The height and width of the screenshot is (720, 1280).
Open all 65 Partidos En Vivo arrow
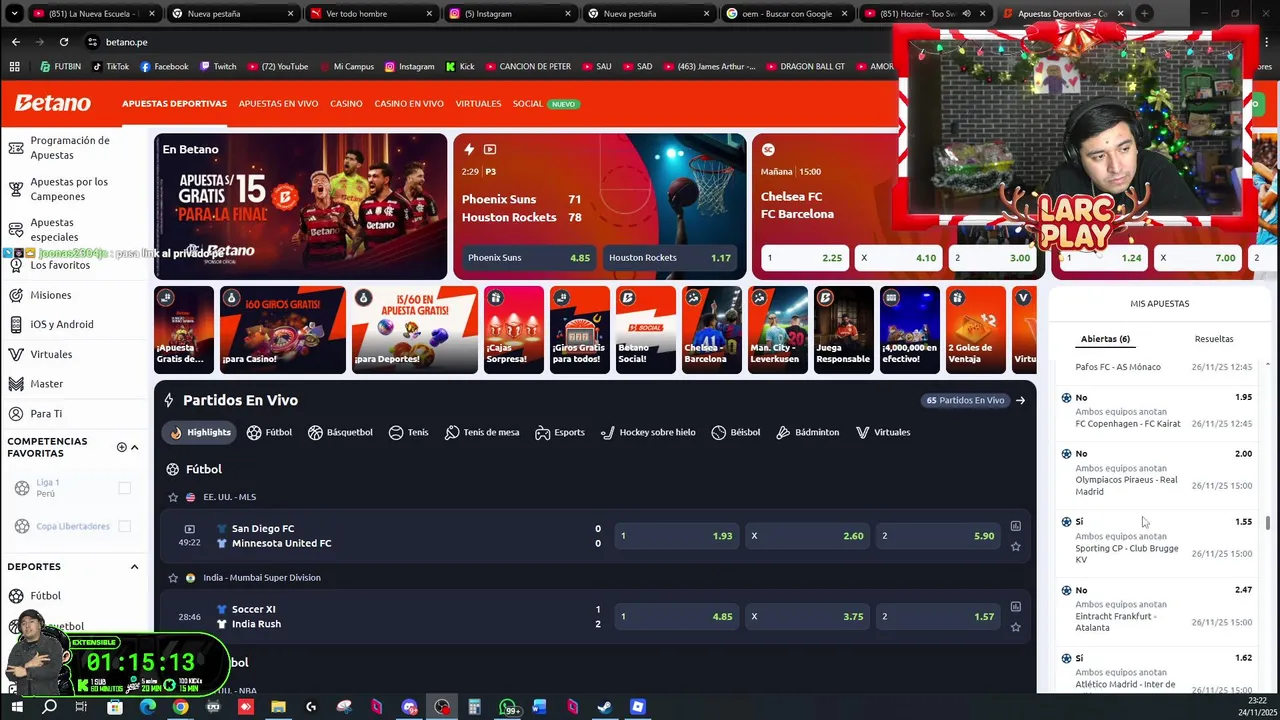point(1020,400)
